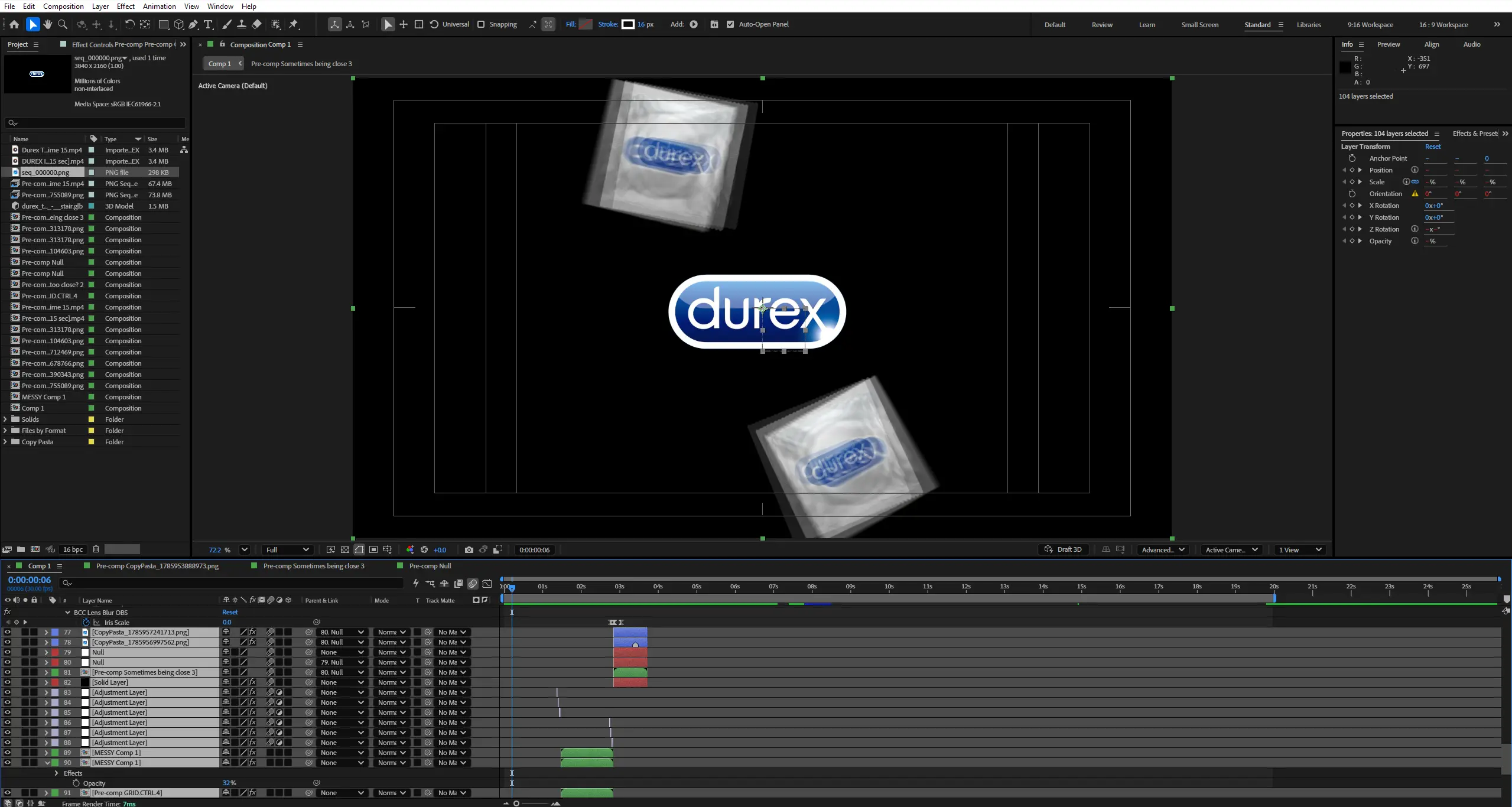
Task: Click the timeline current time 0:00:00:06
Action: coord(30,580)
